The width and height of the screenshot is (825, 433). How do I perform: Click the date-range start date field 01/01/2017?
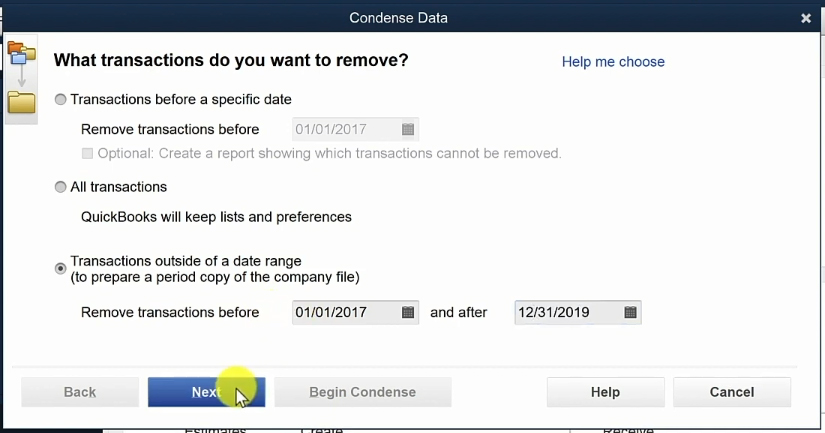[x=355, y=313]
